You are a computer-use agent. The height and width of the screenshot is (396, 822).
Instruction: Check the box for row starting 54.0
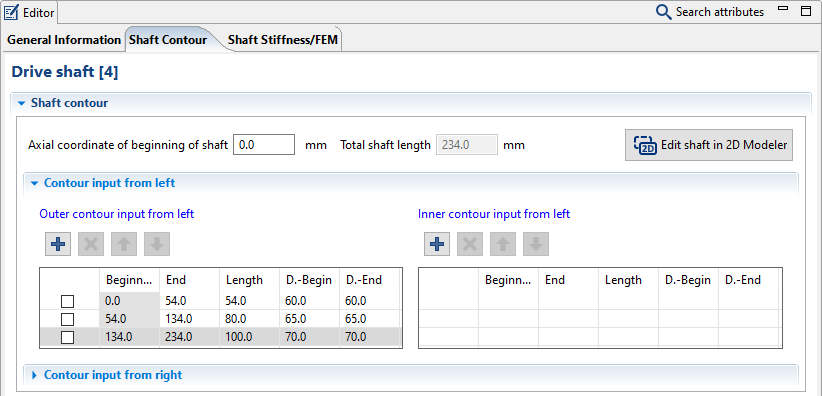[x=68, y=319]
